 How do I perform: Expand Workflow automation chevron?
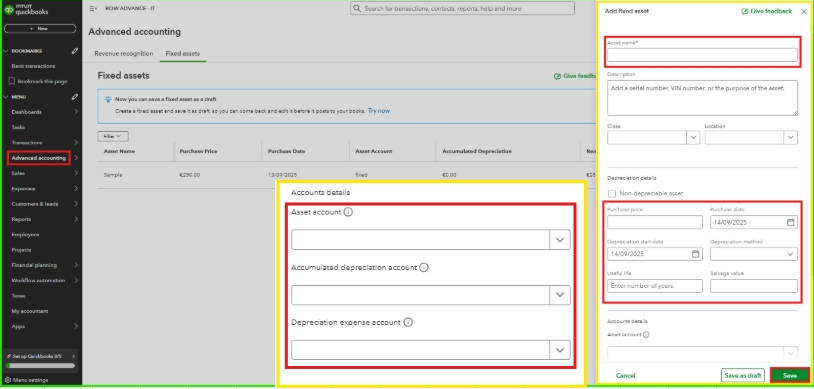[76, 280]
